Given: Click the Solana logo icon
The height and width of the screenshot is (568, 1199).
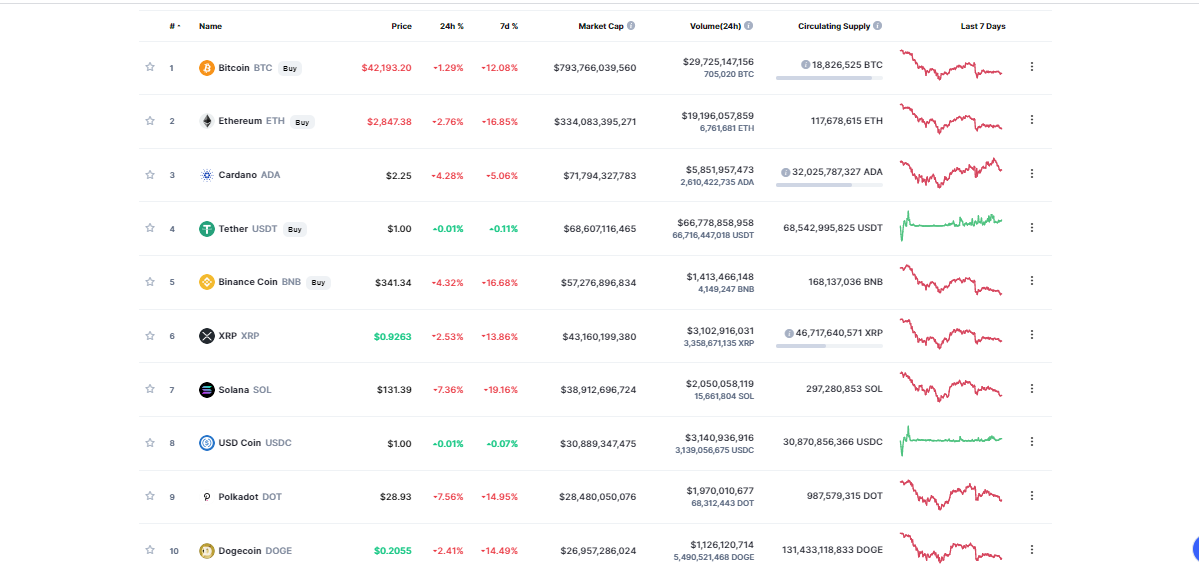Looking at the screenshot, I should [x=206, y=390].
